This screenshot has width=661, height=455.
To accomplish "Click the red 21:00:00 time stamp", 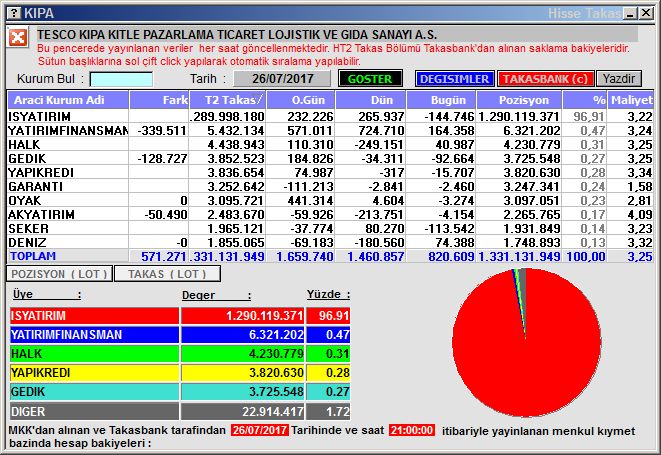I will click(412, 430).
